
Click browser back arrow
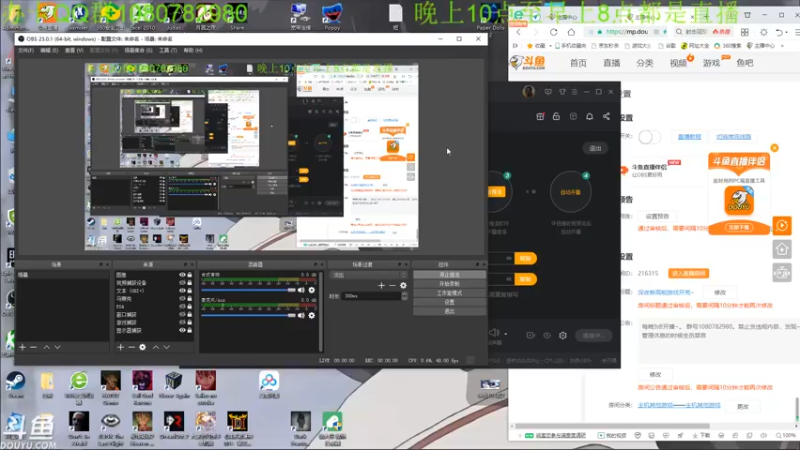pos(519,32)
